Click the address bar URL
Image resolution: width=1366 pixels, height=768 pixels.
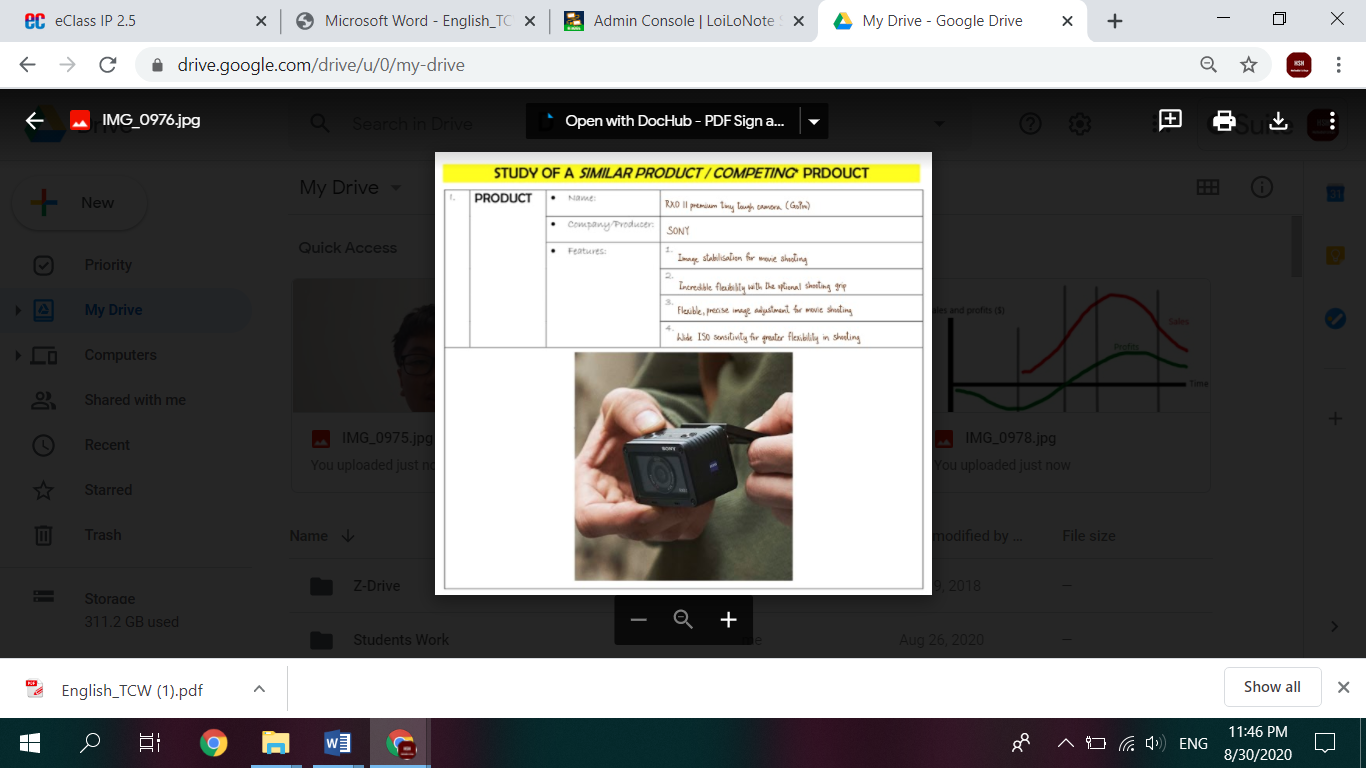(x=321, y=65)
